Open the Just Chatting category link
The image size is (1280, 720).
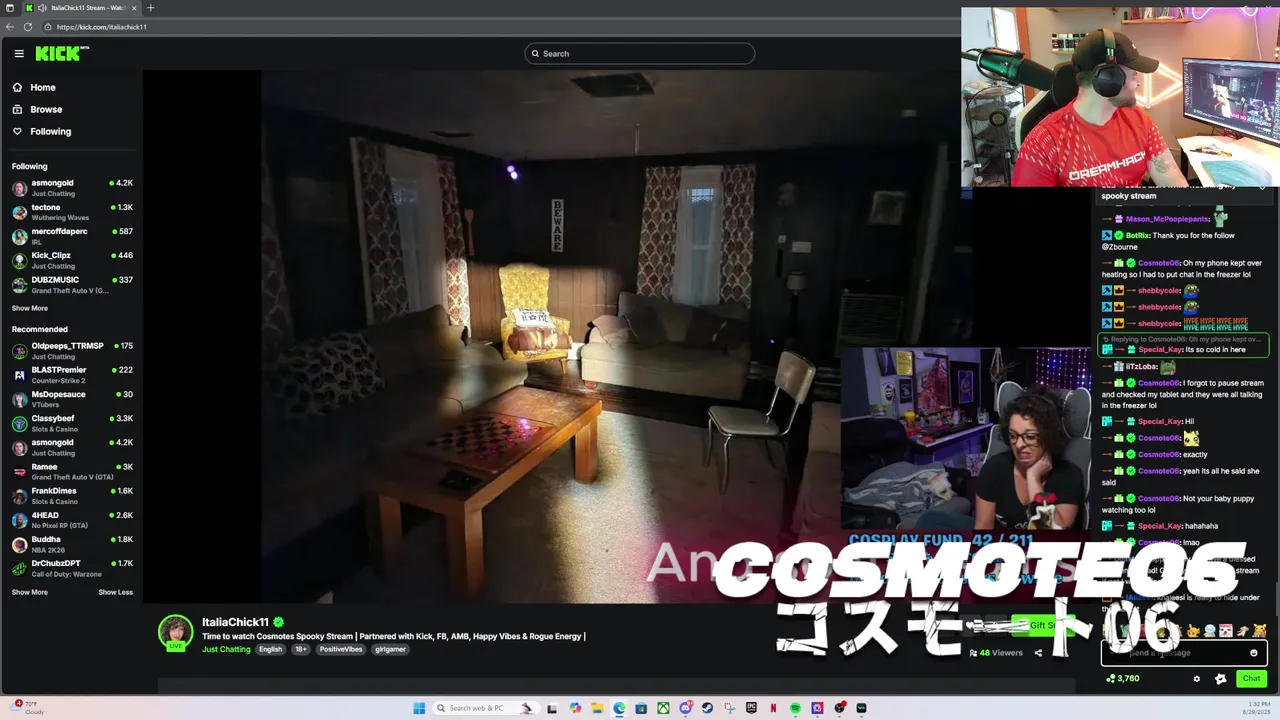(226, 649)
